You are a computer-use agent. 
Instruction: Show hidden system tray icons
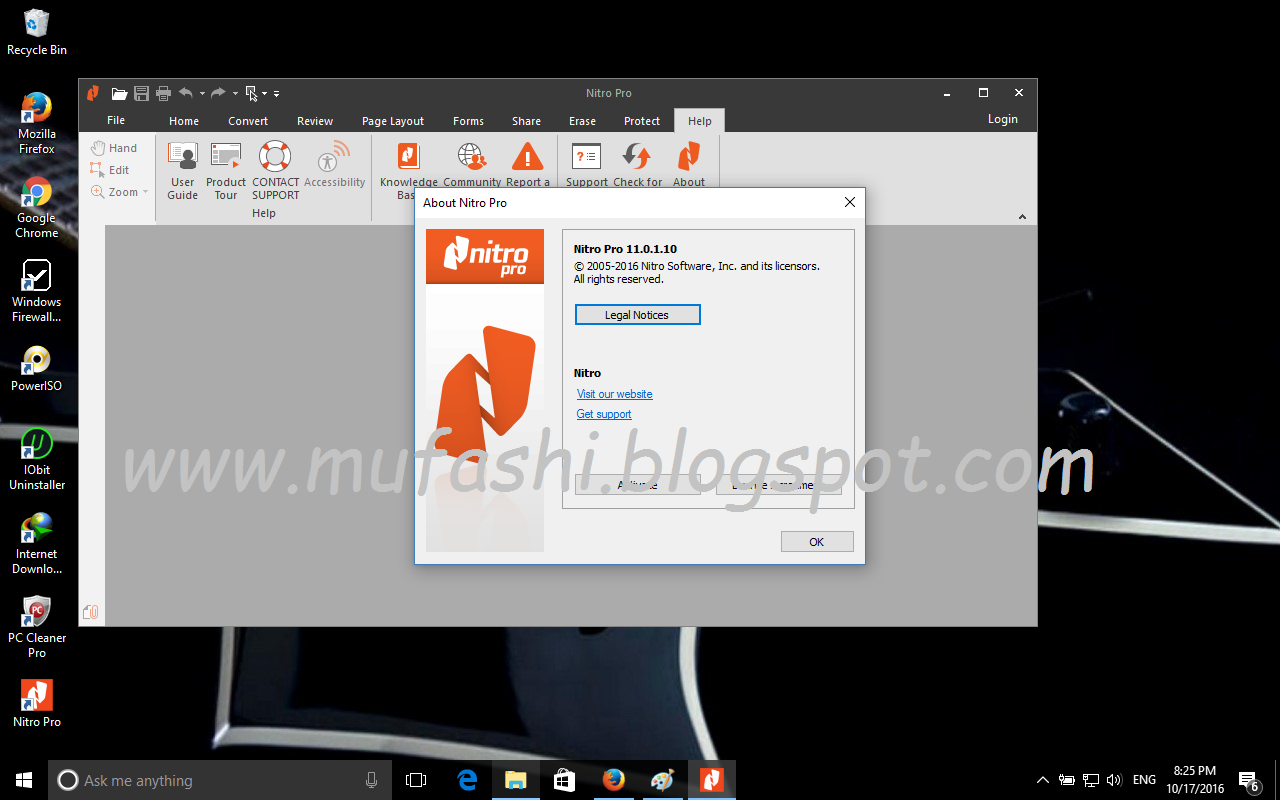click(1043, 780)
